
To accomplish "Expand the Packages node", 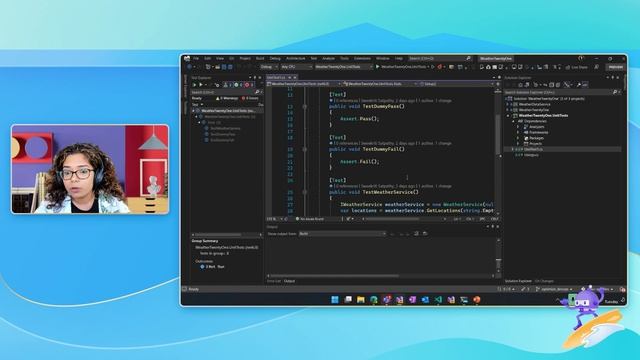I will (x=518, y=138).
